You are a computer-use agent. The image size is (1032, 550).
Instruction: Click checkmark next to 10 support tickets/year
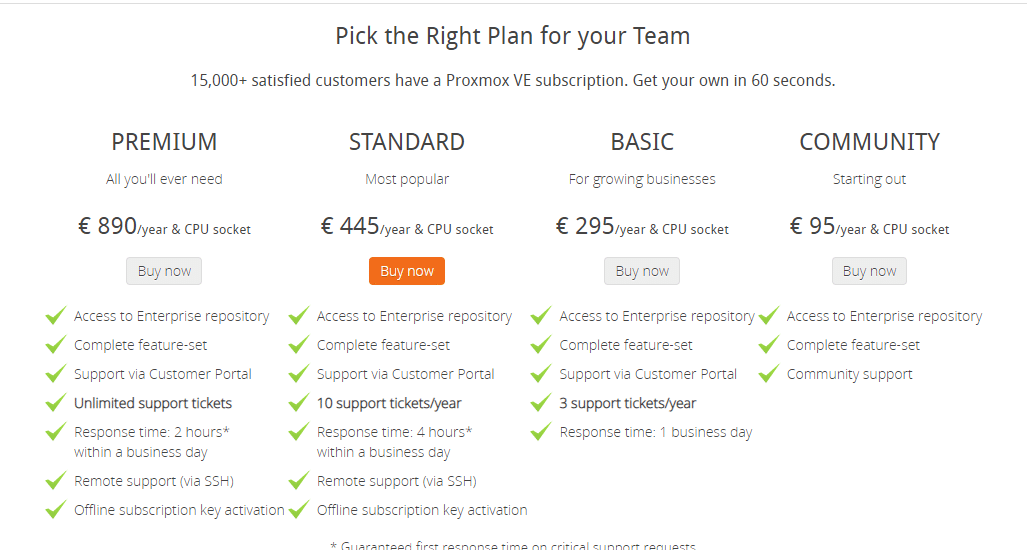click(299, 402)
